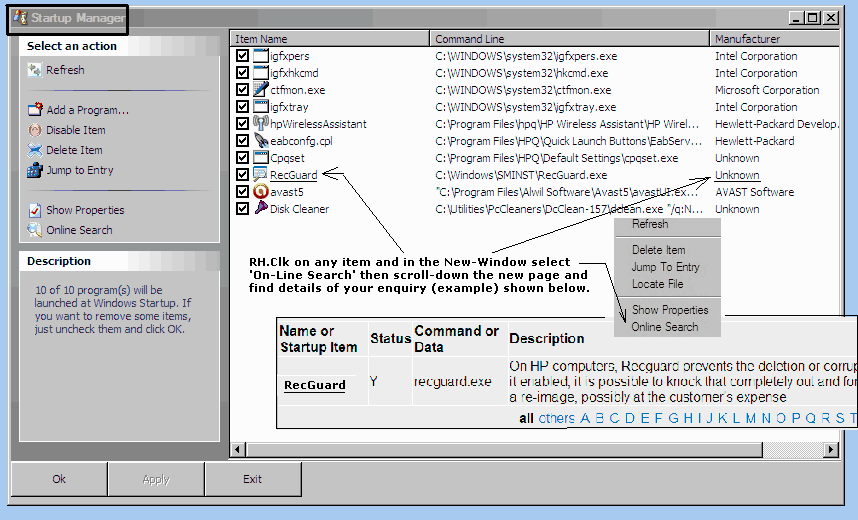
Task: Click the Show Properties icon
Action: [35, 210]
